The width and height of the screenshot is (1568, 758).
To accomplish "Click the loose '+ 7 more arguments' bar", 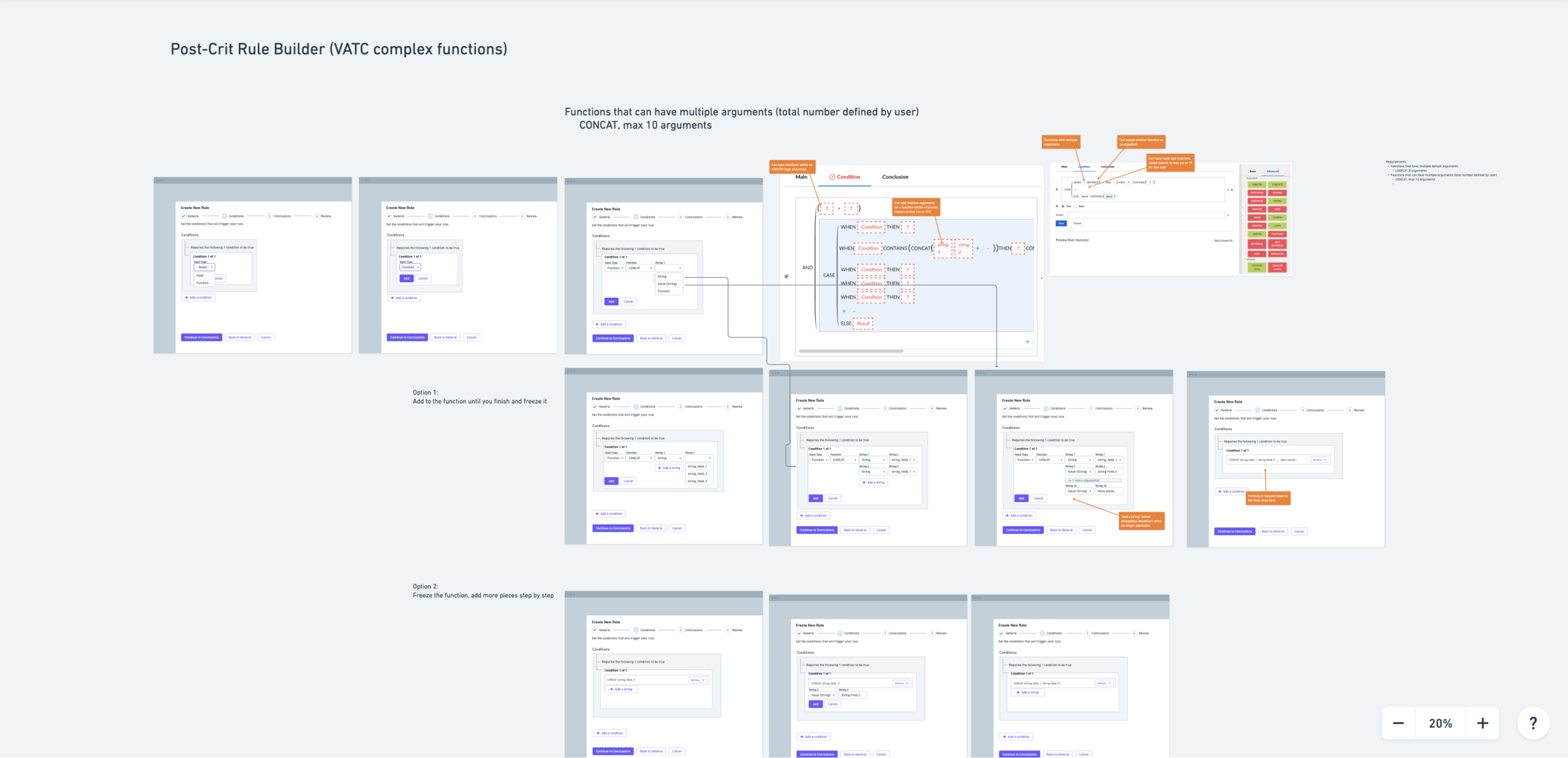I will [1093, 480].
